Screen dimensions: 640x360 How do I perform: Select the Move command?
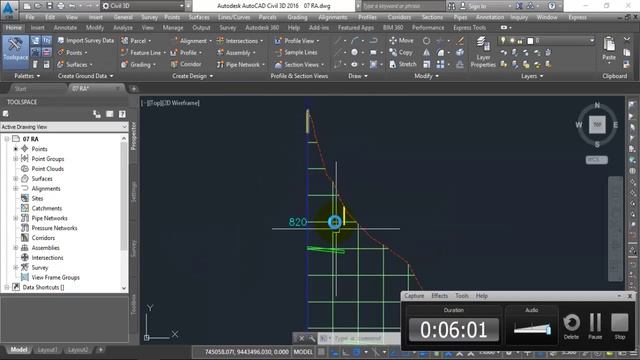pos(401,40)
